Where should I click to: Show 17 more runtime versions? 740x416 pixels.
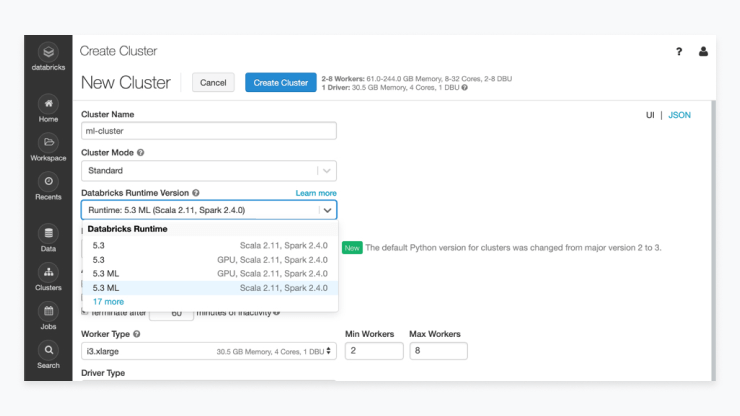pos(108,302)
